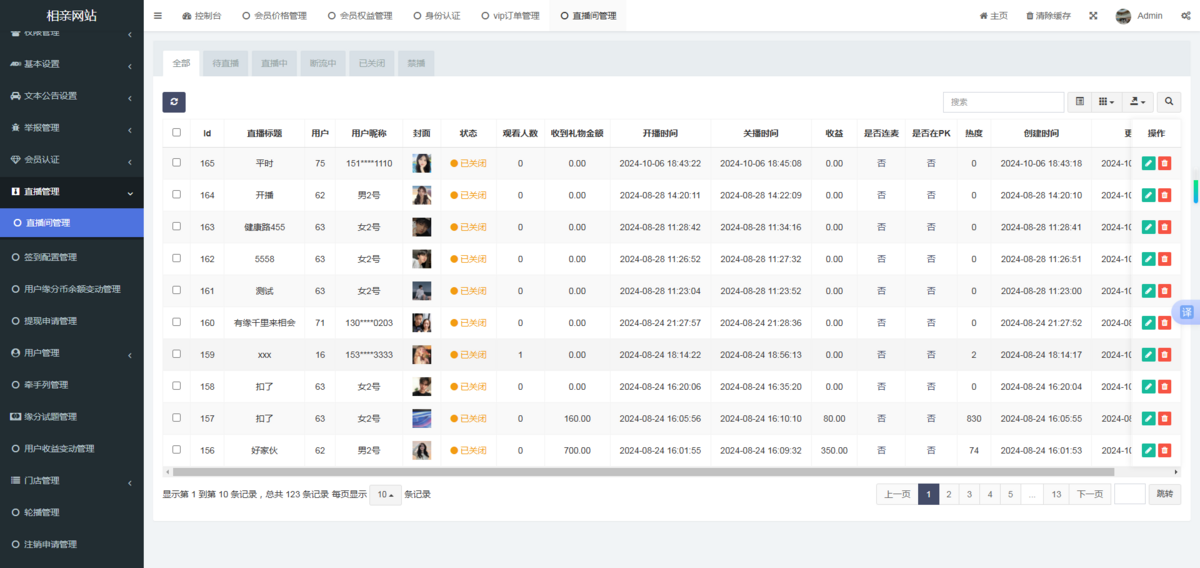Open the columns visibility dropdown
This screenshot has height=568, width=1200.
pos(1106,102)
